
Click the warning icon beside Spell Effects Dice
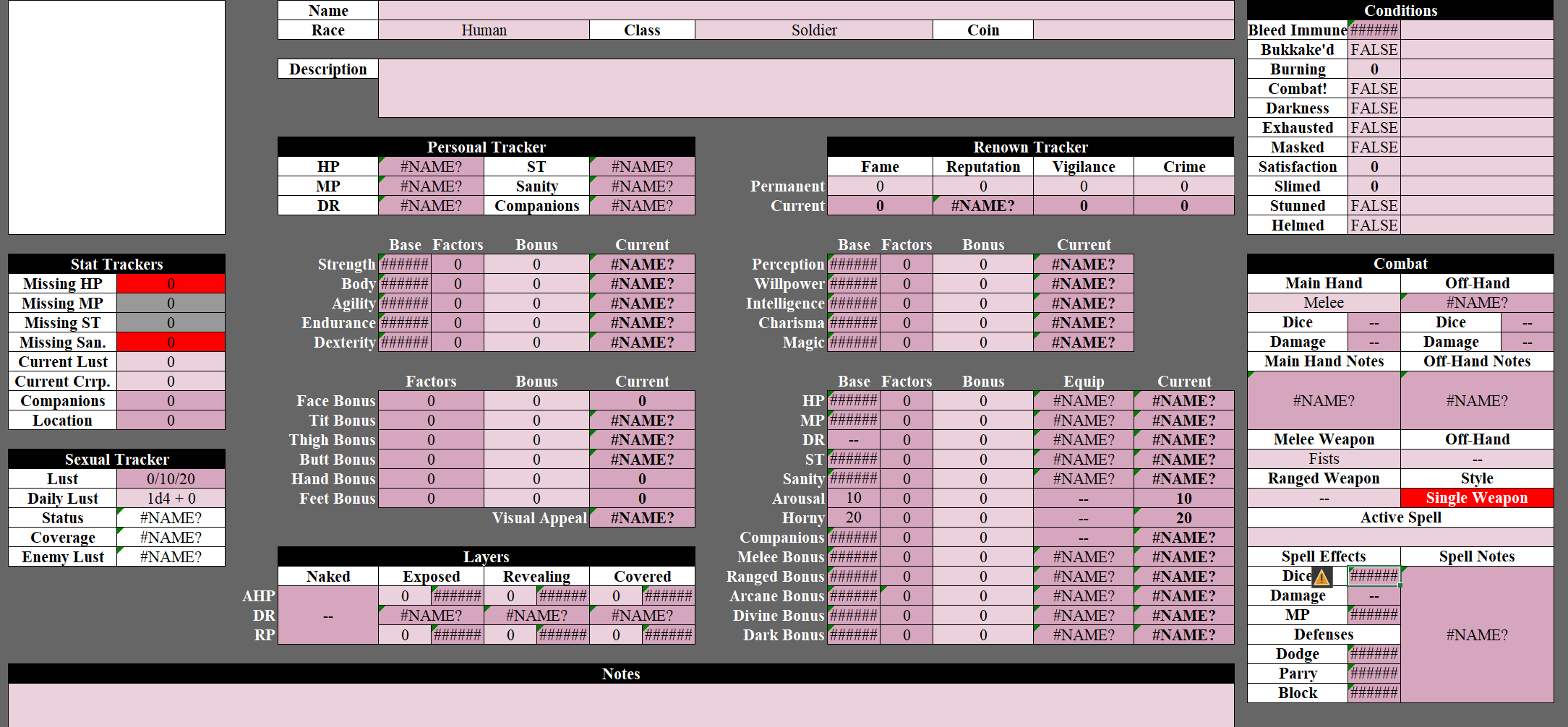click(1321, 577)
